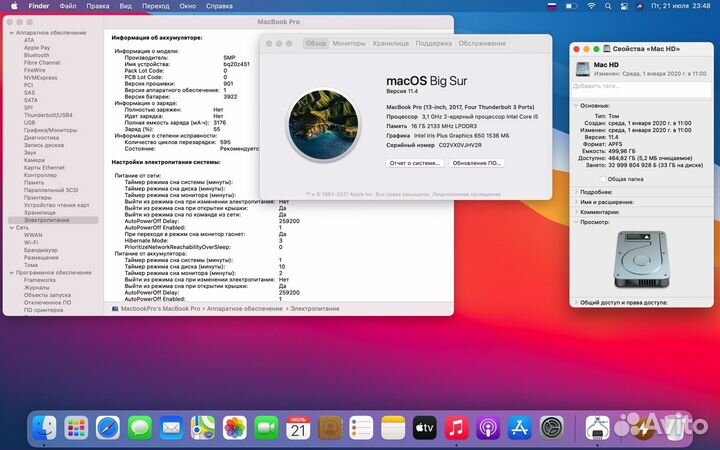Collapse Программное обеспечение tree group
Viewport: 720px width, 450px height.
click(11, 273)
